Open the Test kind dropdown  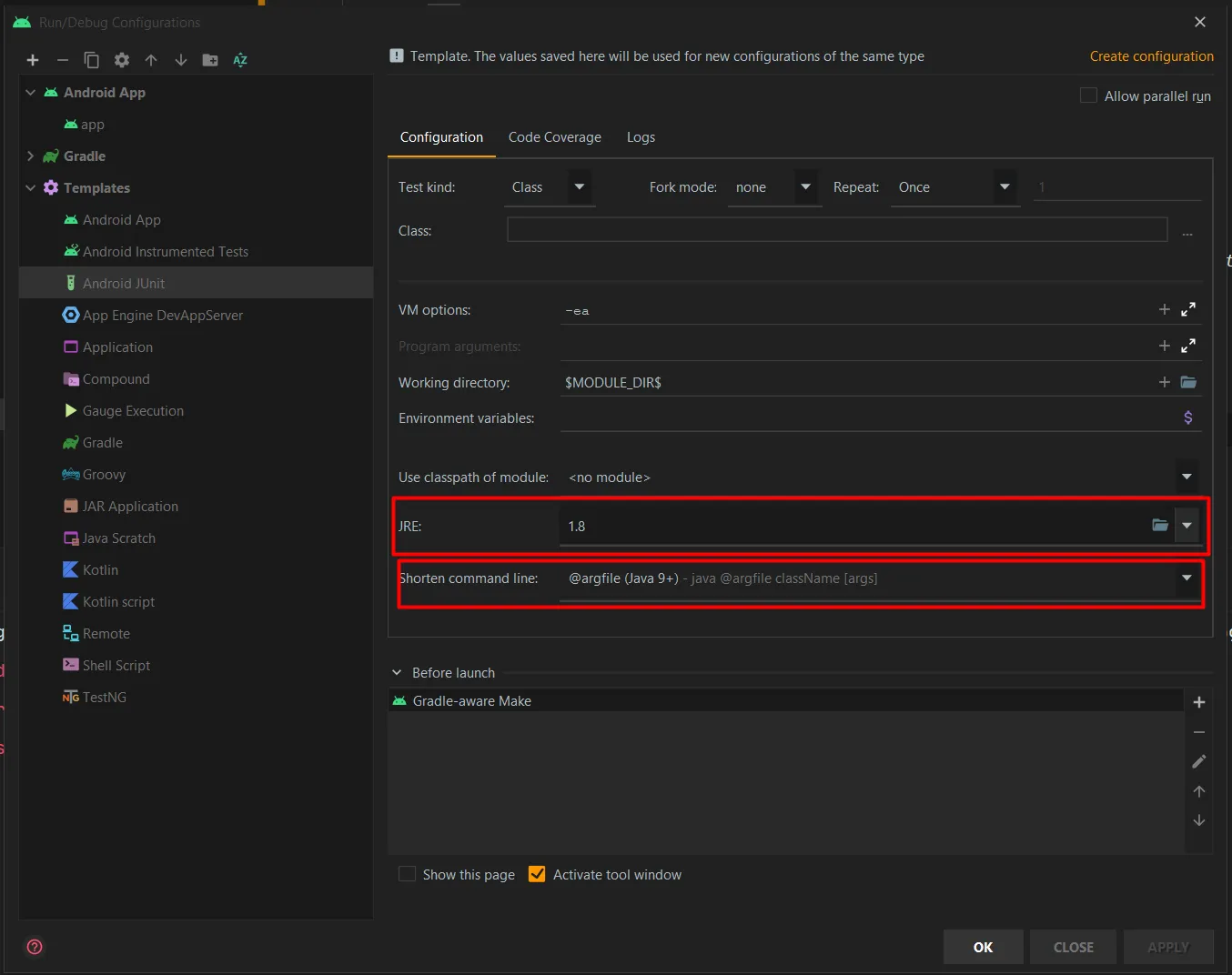tap(579, 187)
